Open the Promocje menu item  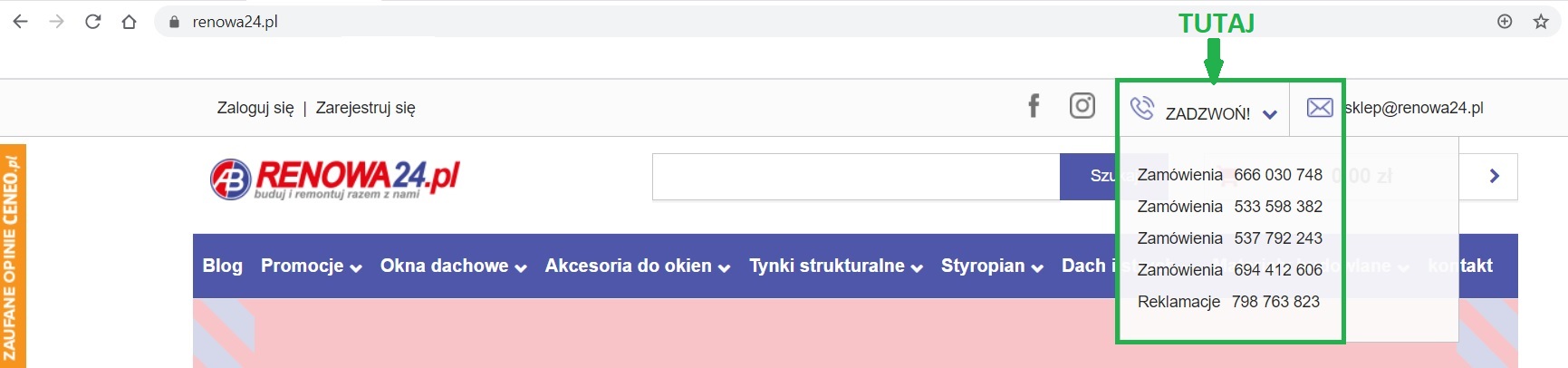pyautogui.click(x=311, y=266)
